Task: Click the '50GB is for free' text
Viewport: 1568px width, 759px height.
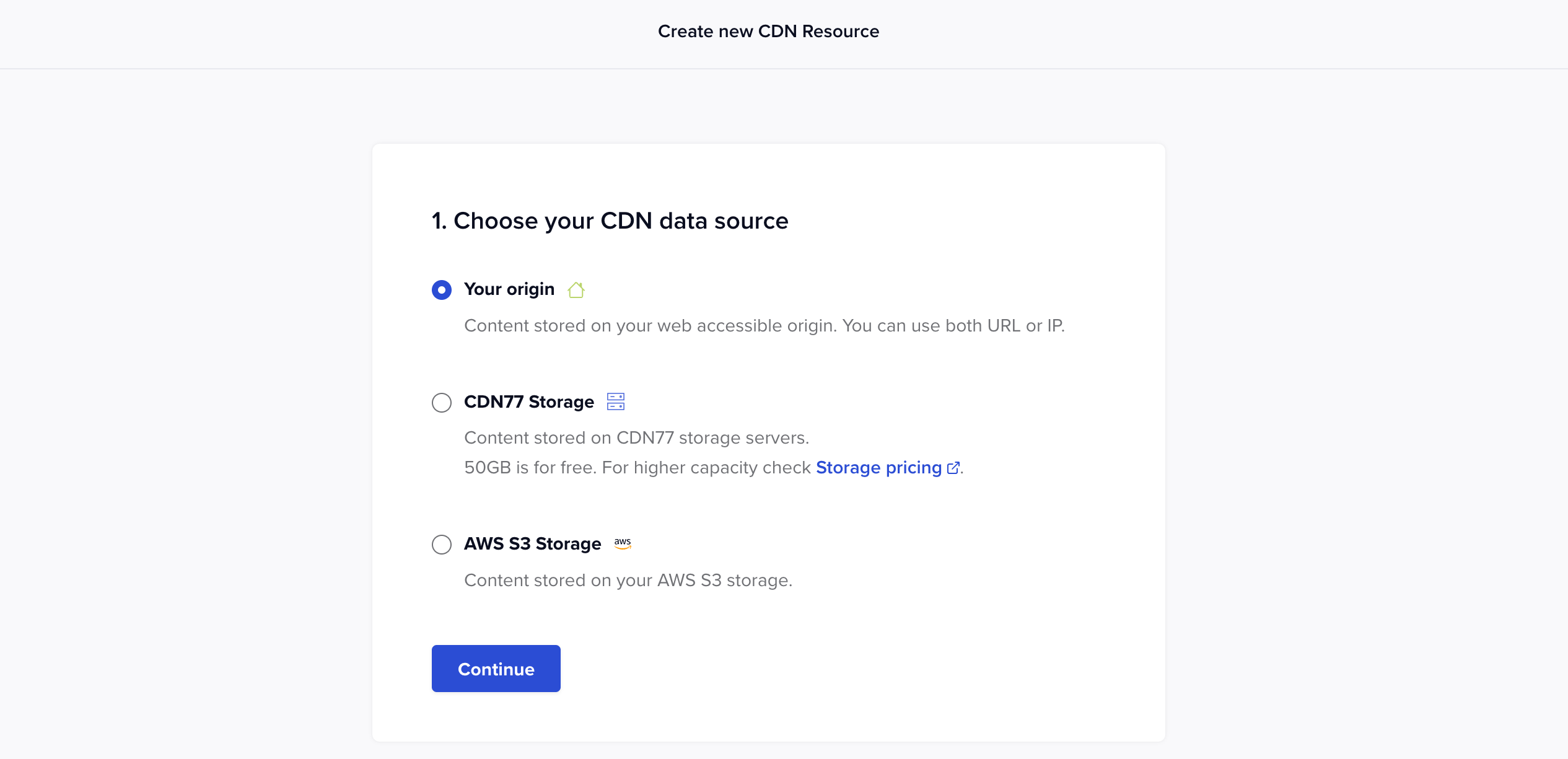Action: tap(530, 468)
